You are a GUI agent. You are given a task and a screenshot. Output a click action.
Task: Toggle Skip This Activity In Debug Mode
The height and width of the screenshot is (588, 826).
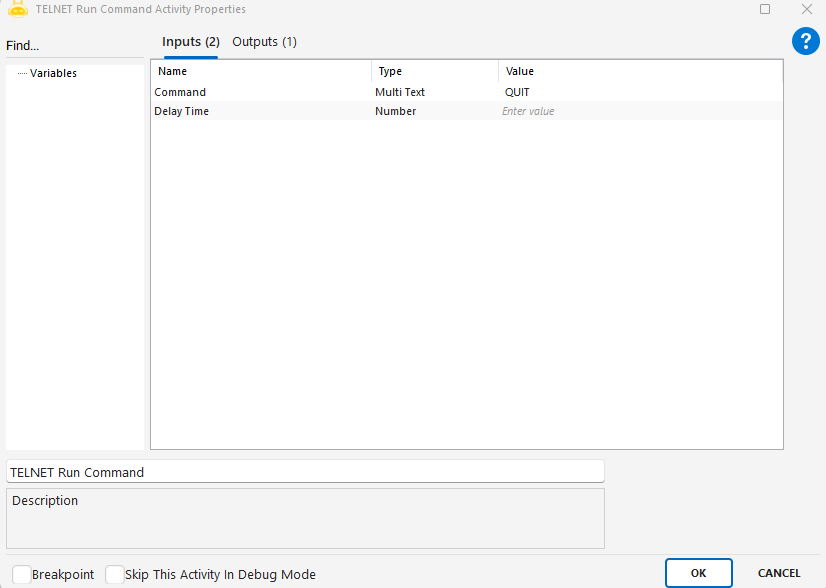coord(115,574)
